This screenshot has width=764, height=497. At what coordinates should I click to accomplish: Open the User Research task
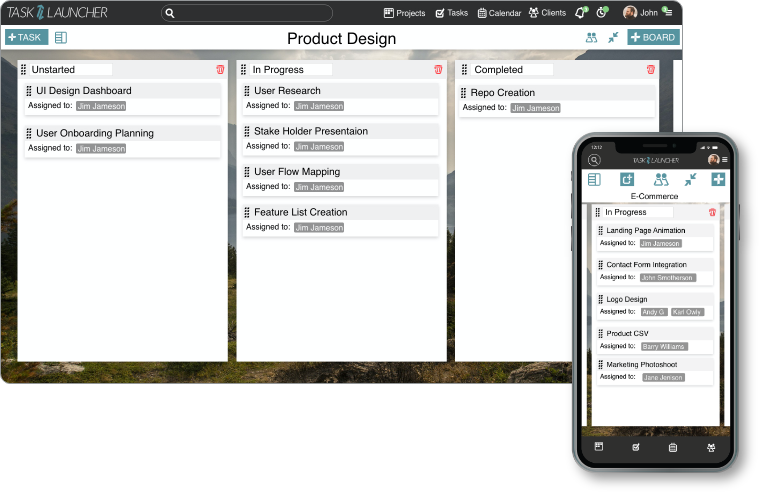pyautogui.click(x=341, y=99)
